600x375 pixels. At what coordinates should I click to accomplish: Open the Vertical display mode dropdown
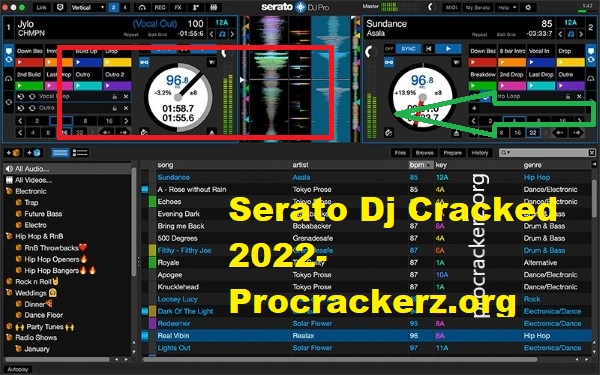88,7
